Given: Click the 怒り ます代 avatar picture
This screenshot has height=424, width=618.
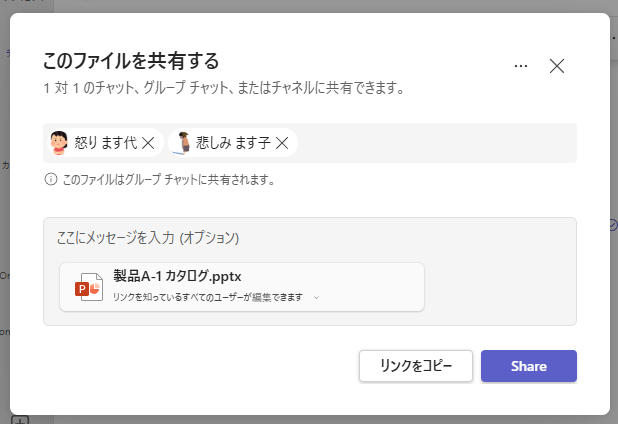Looking at the screenshot, I should (x=59, y=143).
